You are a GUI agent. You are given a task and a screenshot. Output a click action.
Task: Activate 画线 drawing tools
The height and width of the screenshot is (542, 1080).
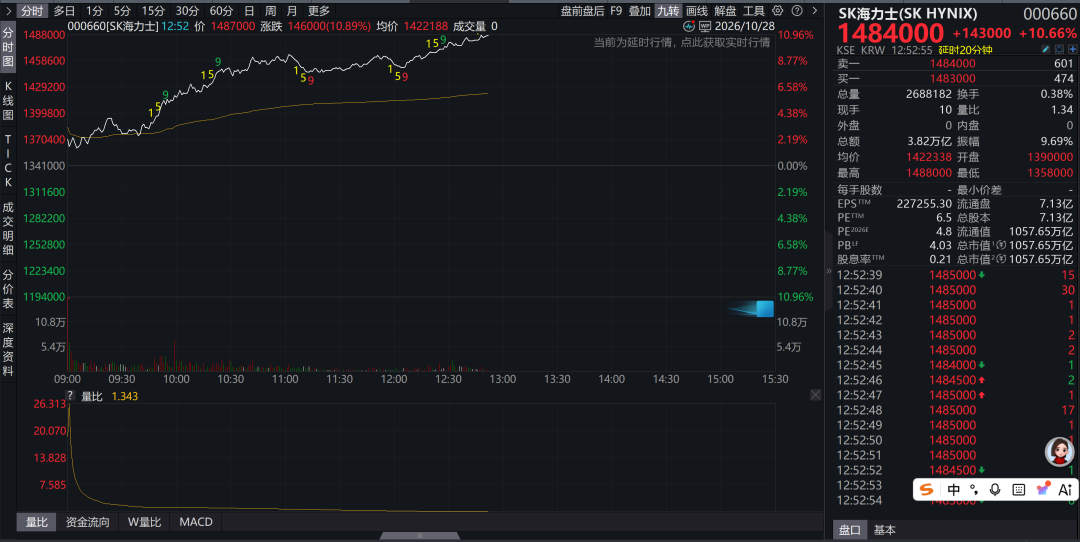[x=697, y=11]
